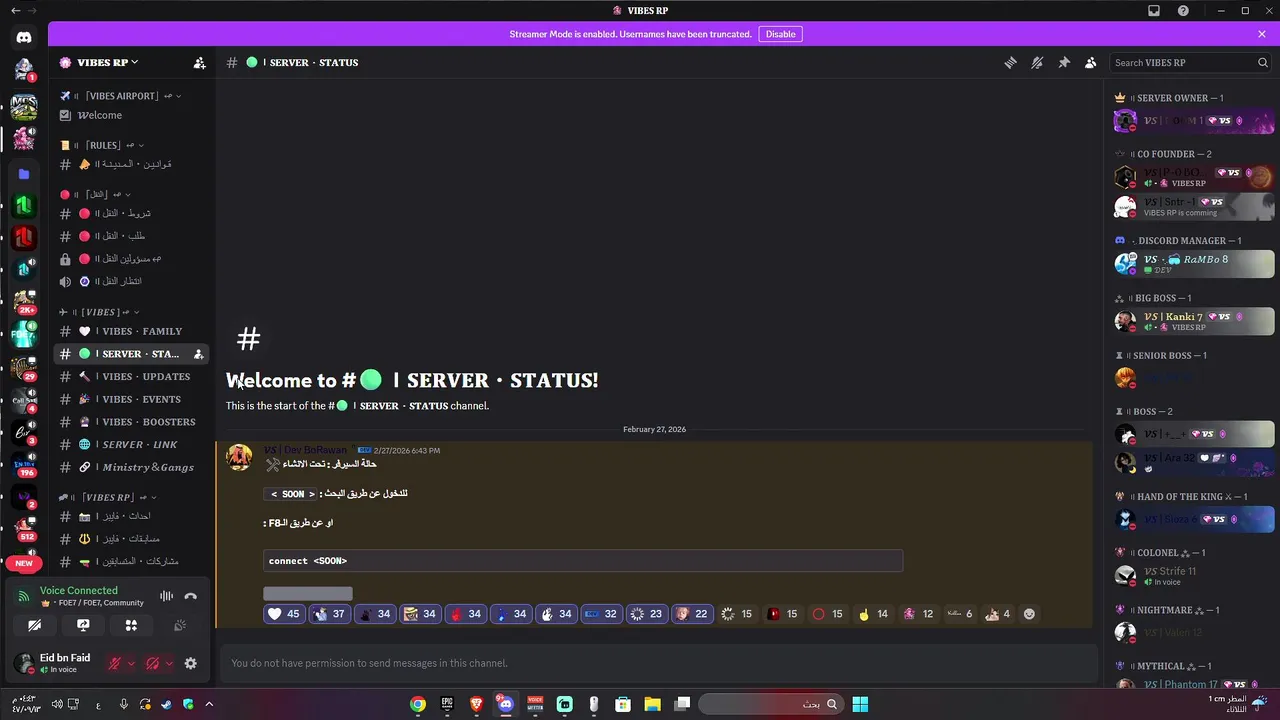Hide the Member List icon in header
This screenshot has width=1280, height=720.
pos(1091,62)
